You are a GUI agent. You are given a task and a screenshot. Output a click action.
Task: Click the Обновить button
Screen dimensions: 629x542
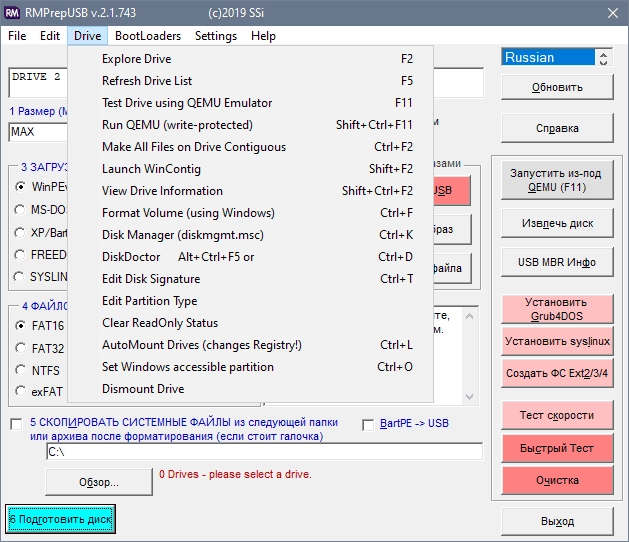557,87
